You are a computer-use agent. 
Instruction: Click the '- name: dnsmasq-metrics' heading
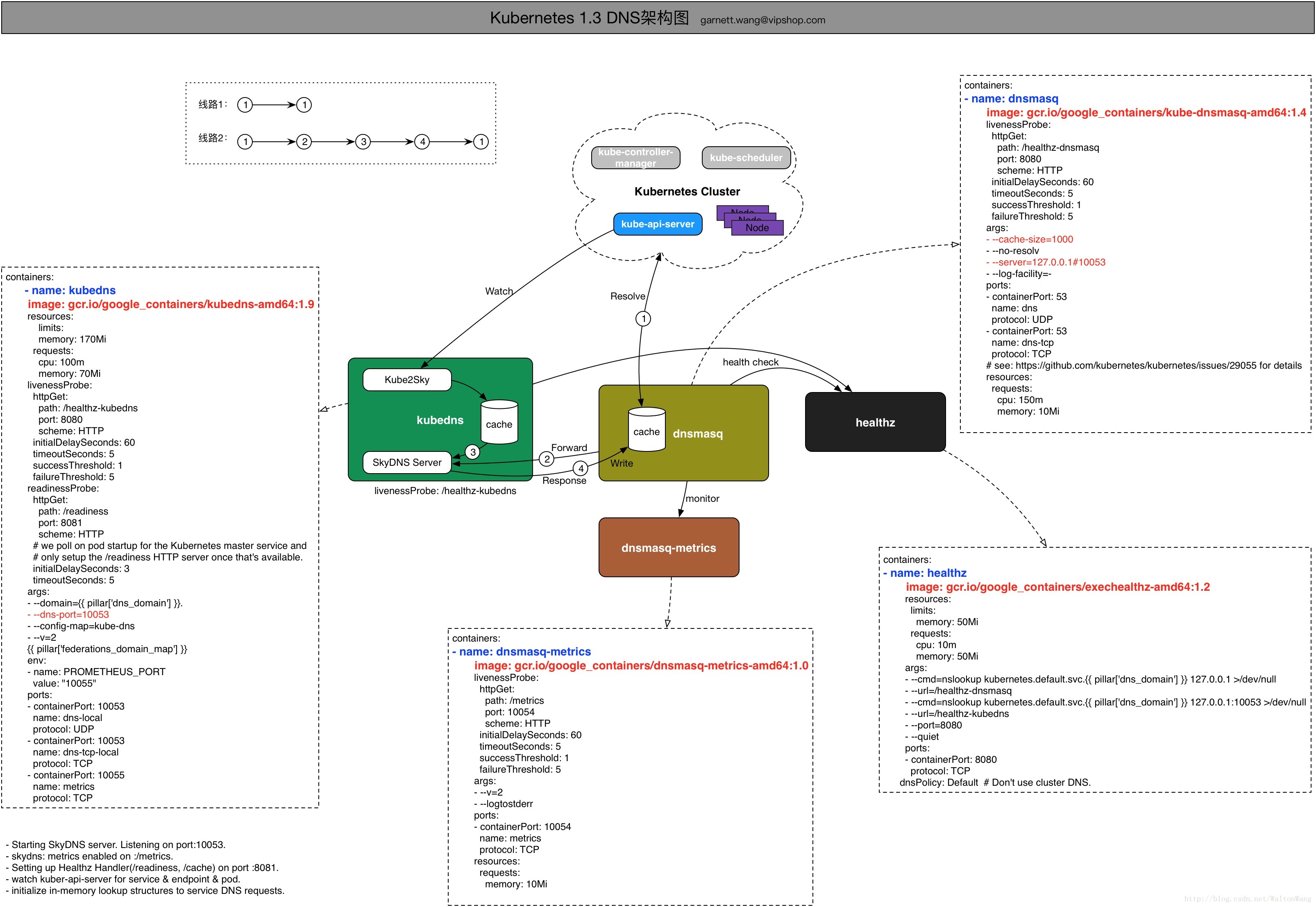tap(522, 652)
